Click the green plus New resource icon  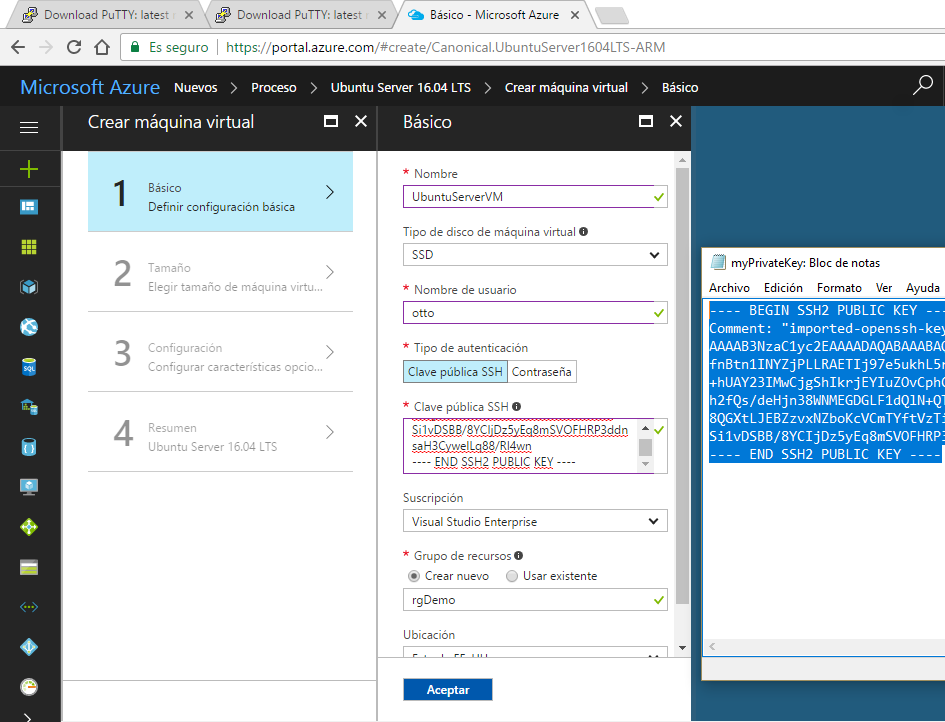pos(29,169)
